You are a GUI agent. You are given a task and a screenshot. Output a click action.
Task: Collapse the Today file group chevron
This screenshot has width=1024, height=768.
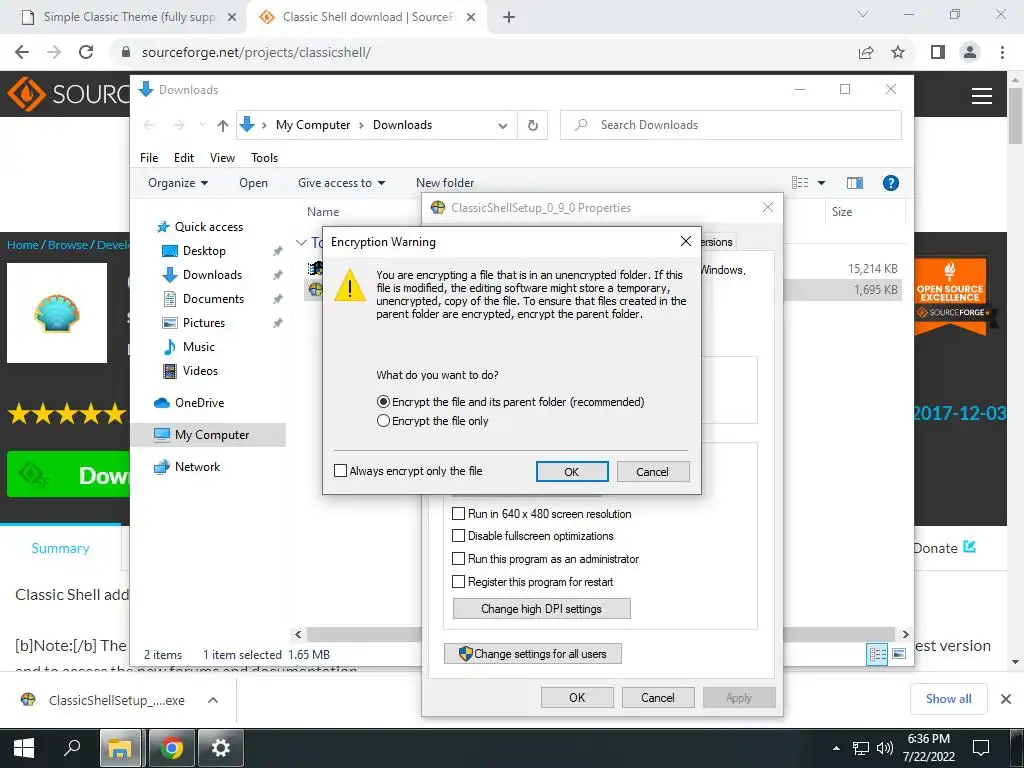click(301, 242)
